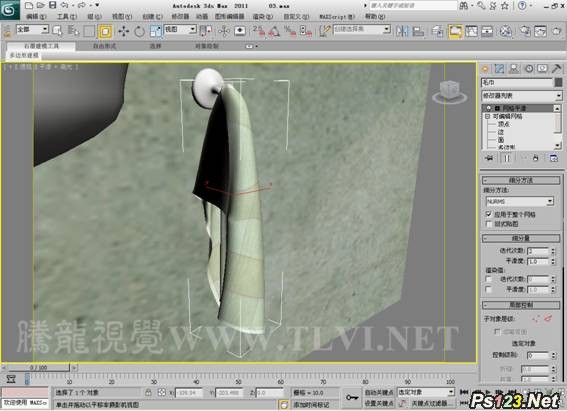Switch to the 对象绘制 ribbon tab
This screenshot has width=567, height=411.
click(x=207, y=46)
